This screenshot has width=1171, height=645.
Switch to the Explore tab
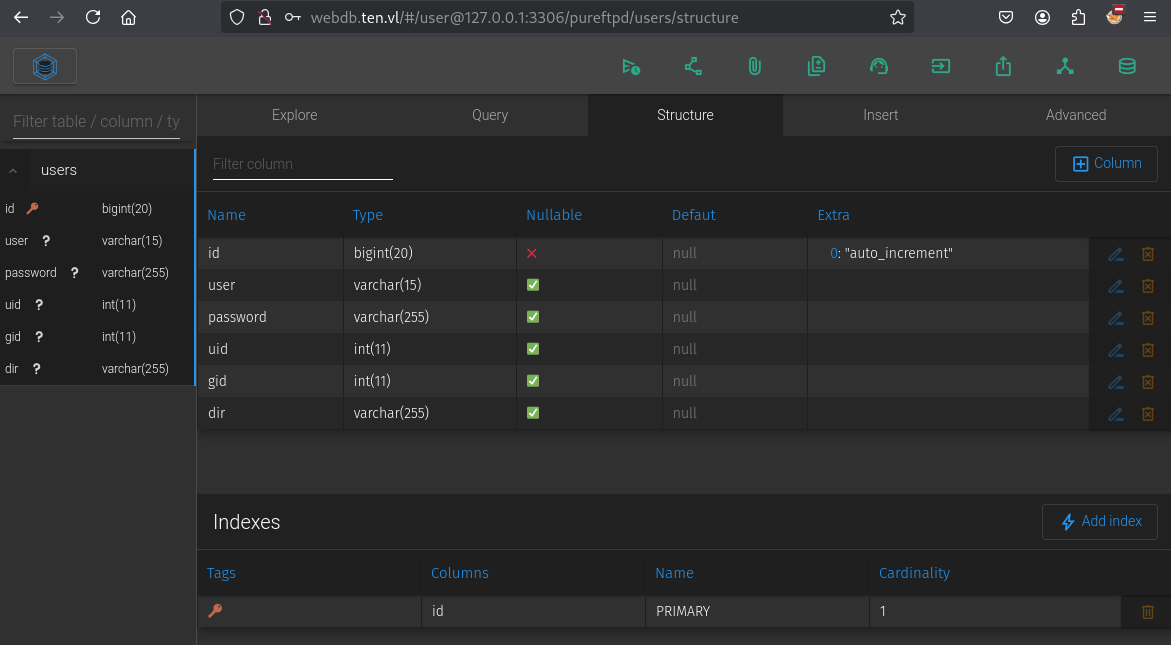pyautogui.click(x=294, y=115)
